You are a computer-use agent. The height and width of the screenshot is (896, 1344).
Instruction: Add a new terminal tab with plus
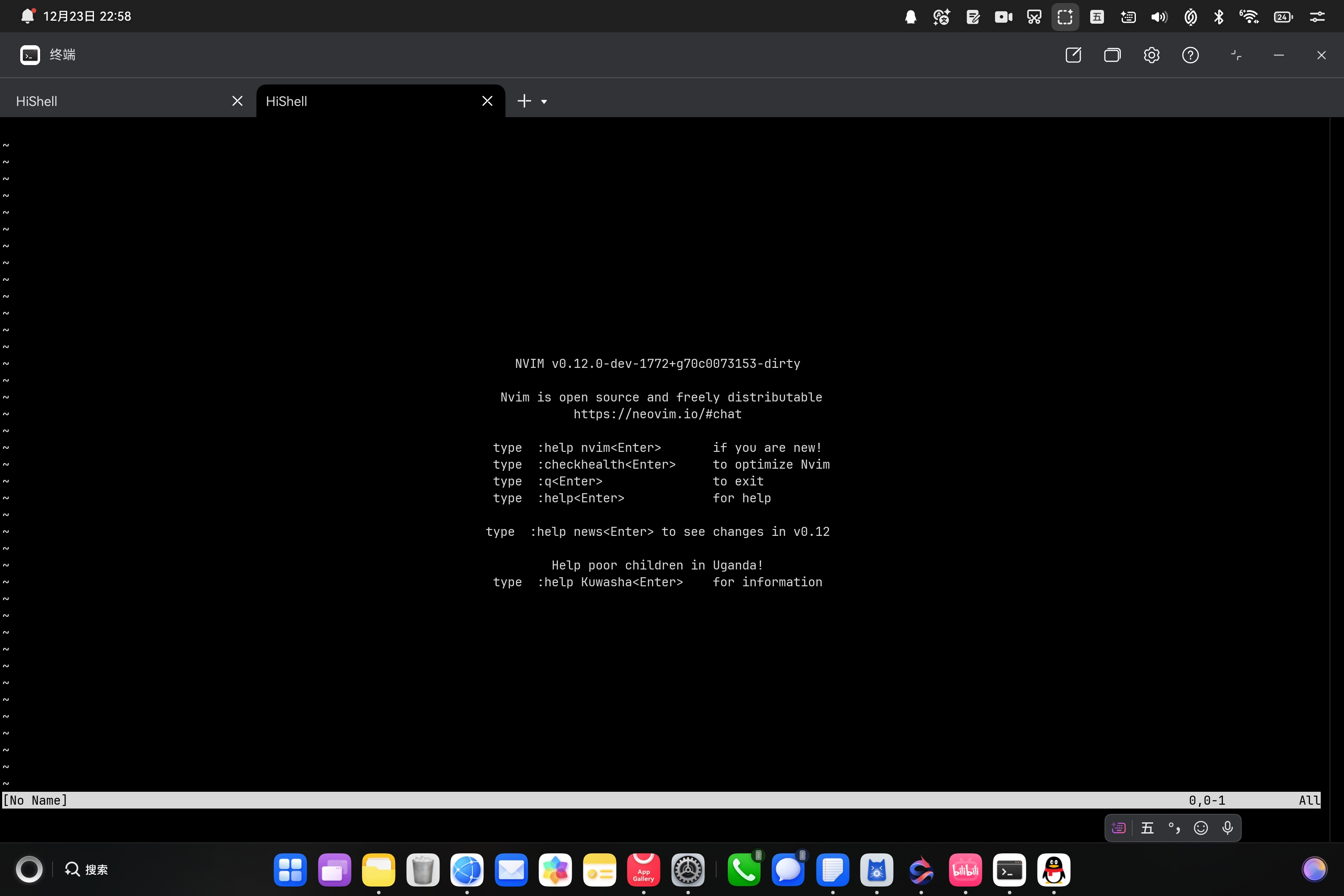click(x=524, y=101)
